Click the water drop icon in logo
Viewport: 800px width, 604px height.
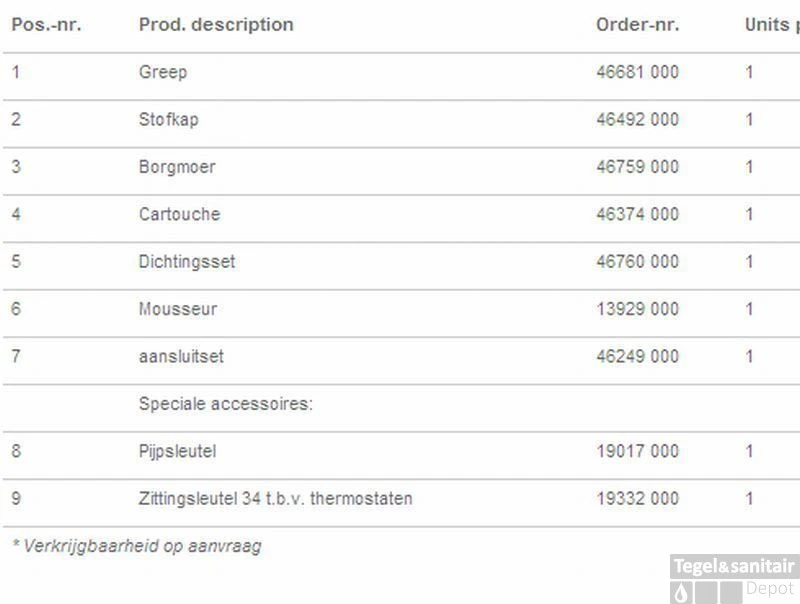tap(682, 592)
